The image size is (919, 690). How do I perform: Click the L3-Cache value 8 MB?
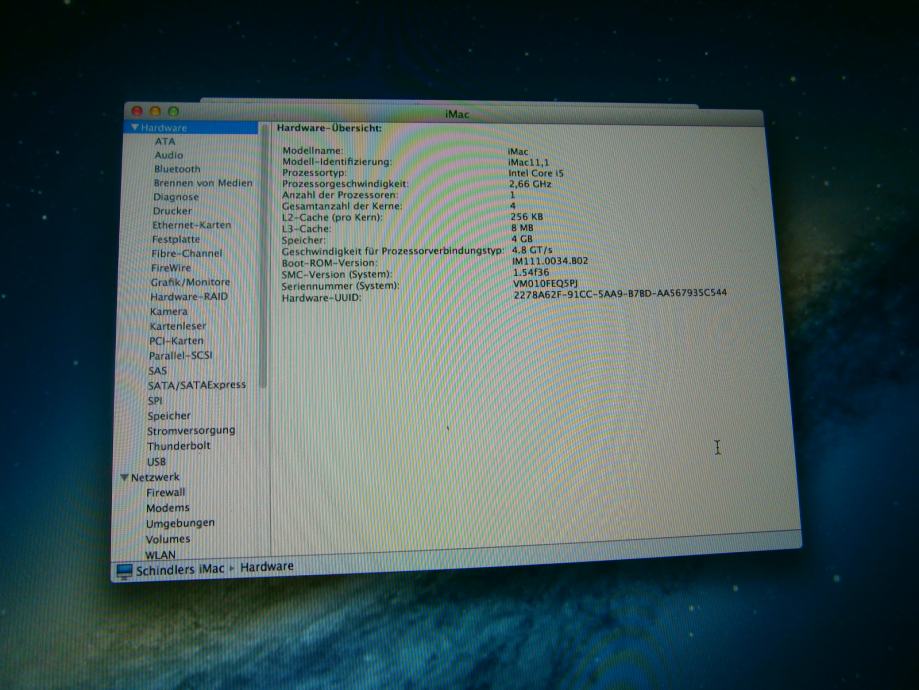click(522, 228)
